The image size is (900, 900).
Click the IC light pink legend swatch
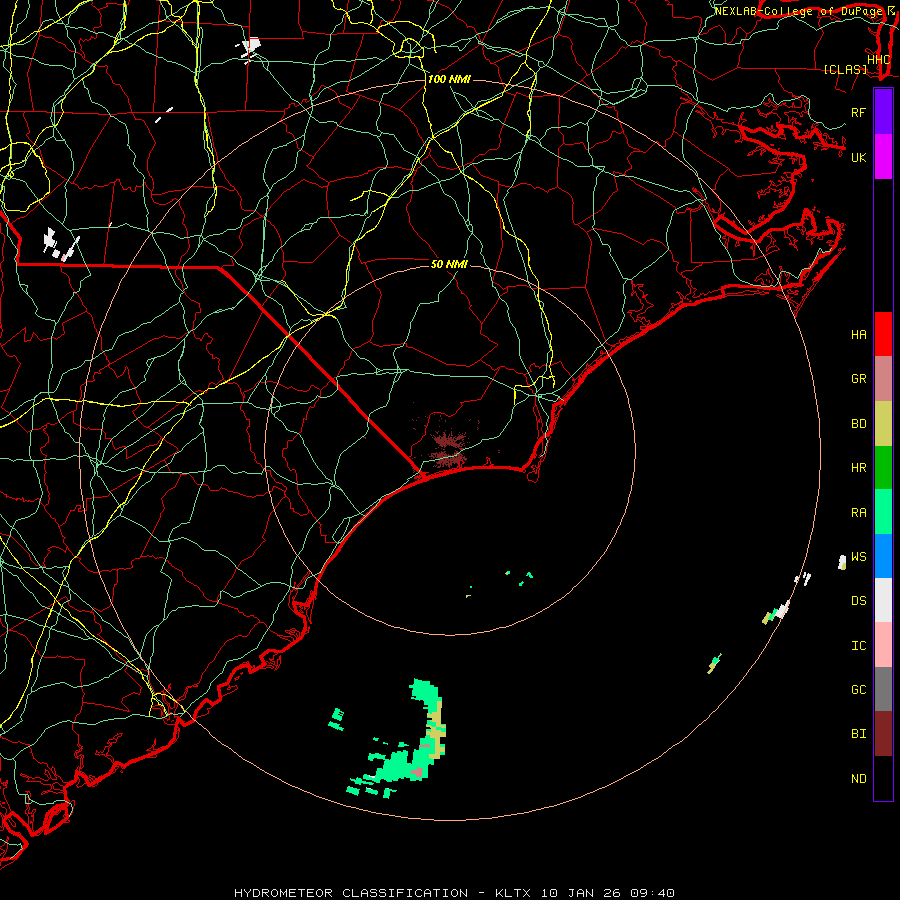(883, 645)
